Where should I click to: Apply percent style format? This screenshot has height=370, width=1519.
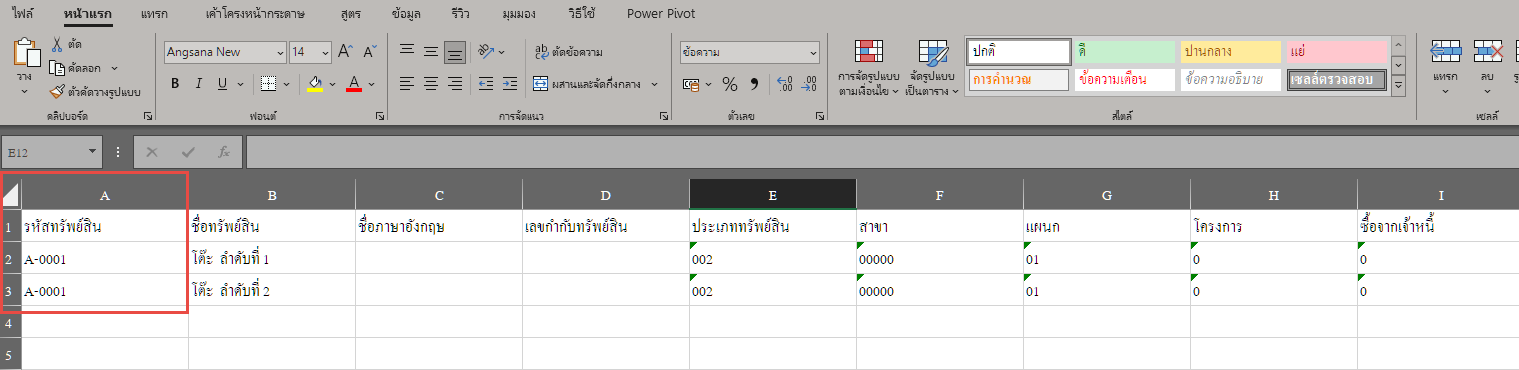point(729,84)
